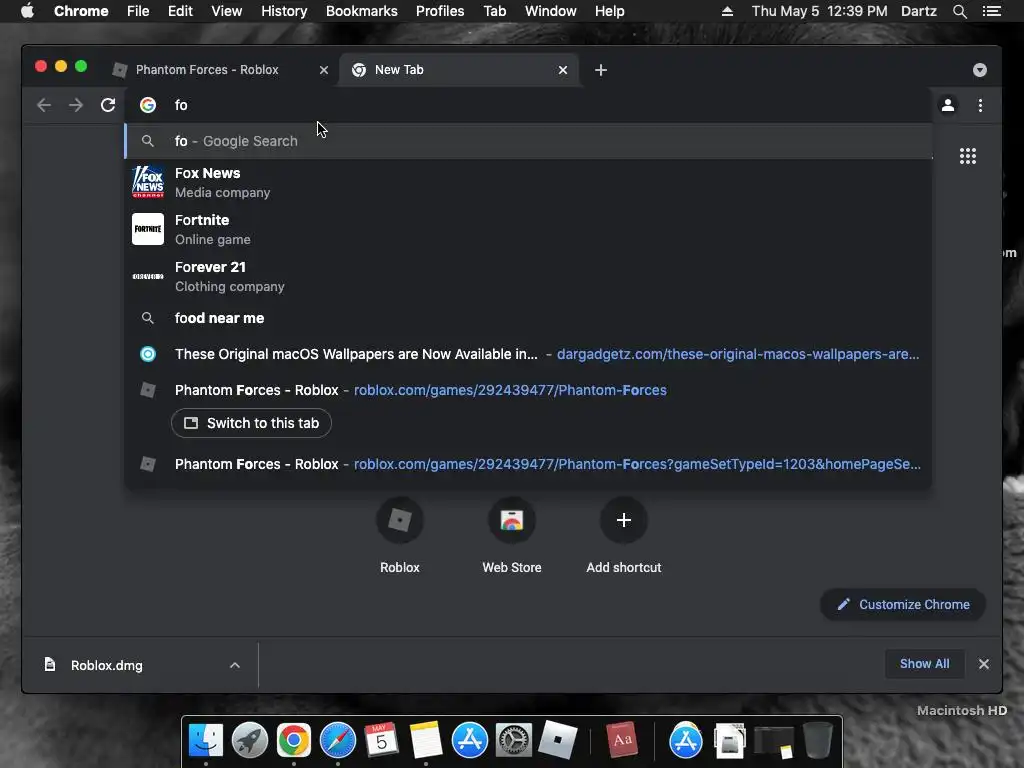Open Calendar from the Dock

click(x=381, y=740)
